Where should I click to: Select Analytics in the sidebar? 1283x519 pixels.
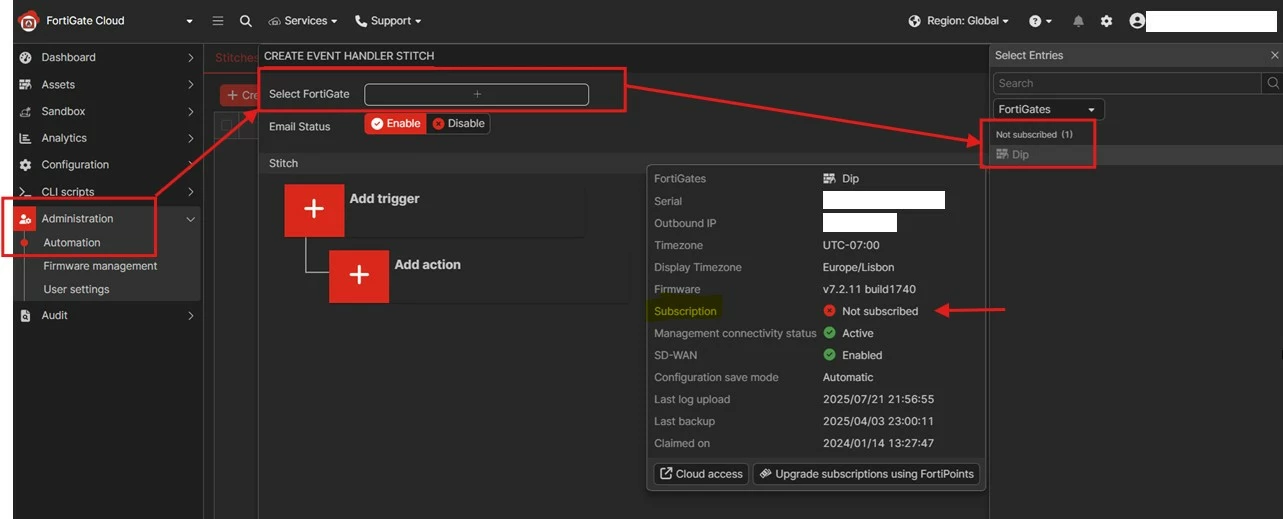[x=64, y=138]
